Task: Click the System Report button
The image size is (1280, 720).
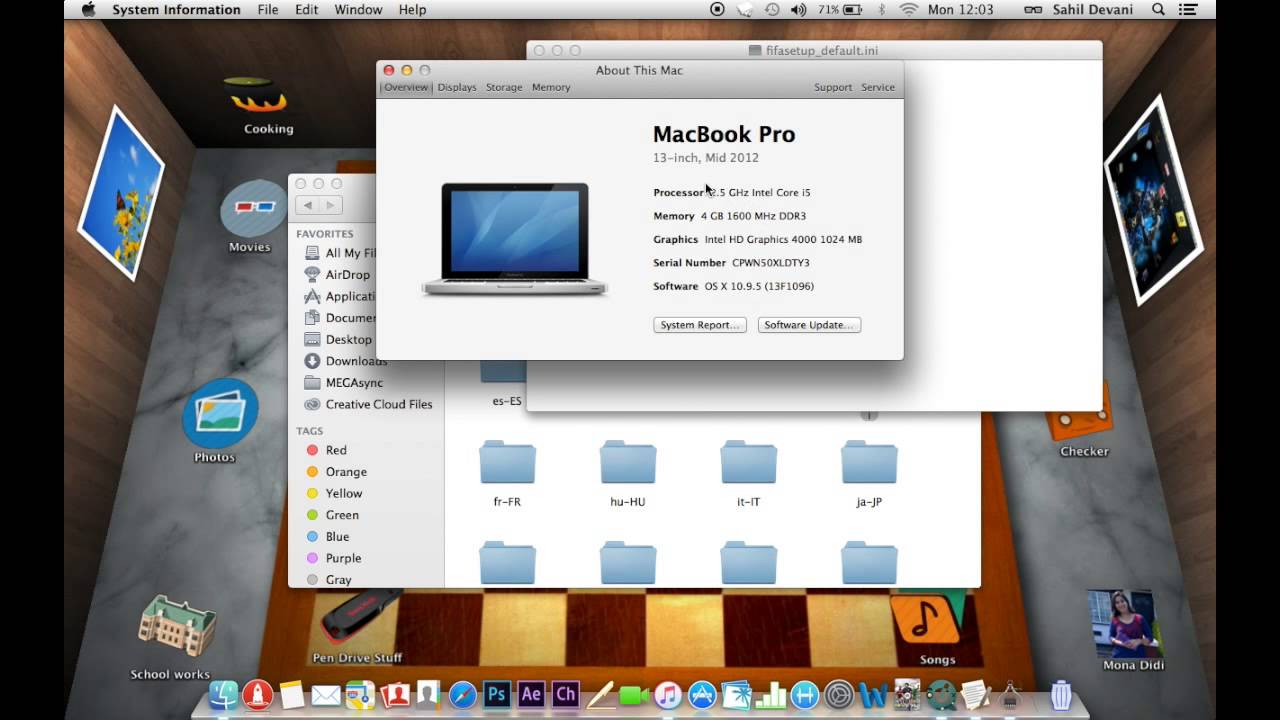Action: [700, 325]
